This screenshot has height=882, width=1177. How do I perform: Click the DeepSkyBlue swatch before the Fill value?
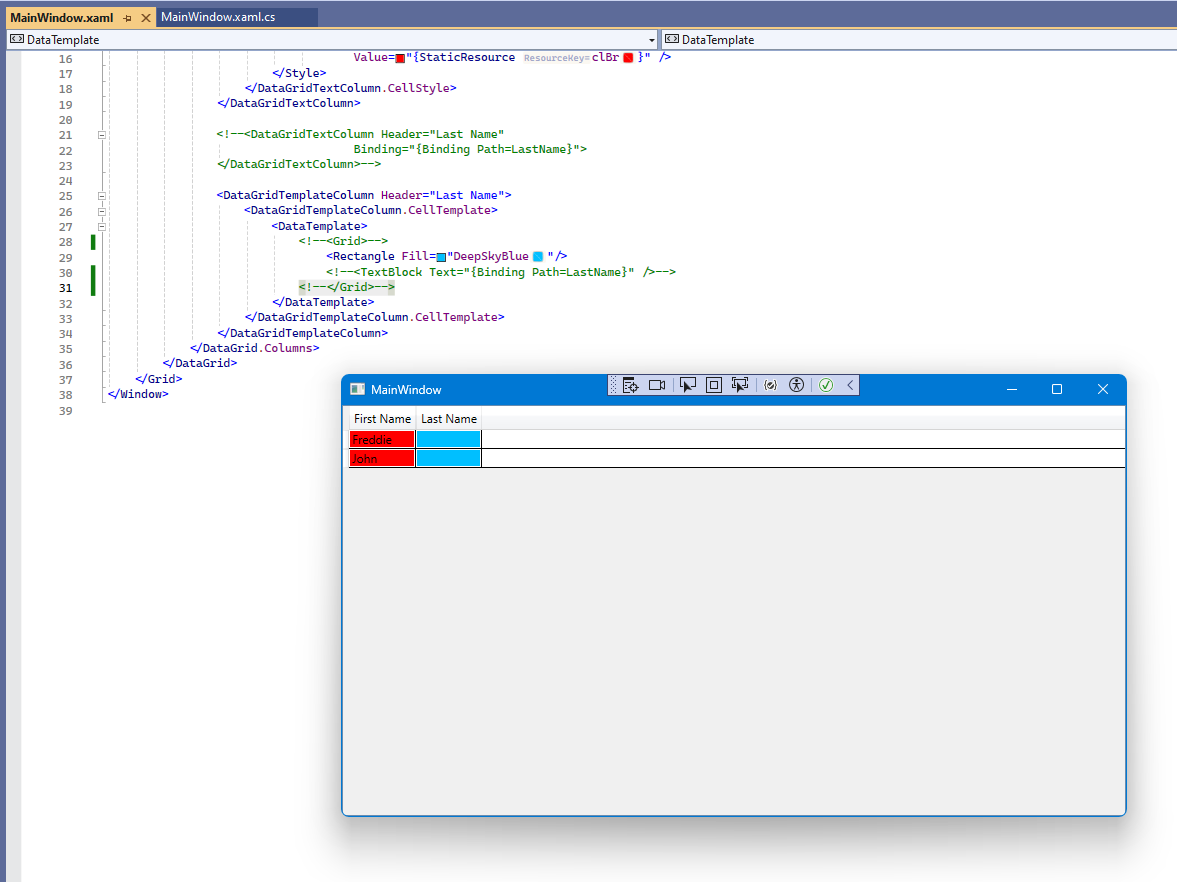pos(441,257)
